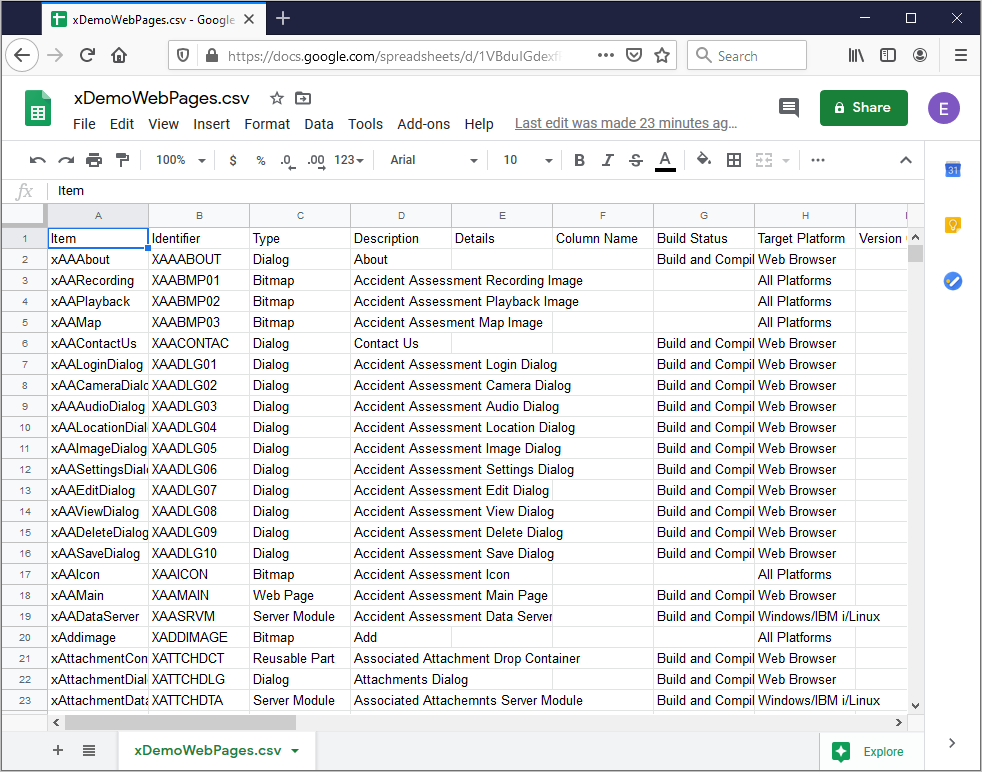Screen dimensions: 982x772
Task: Click the undo arrow in toolbar
Action: coord(38,160)
